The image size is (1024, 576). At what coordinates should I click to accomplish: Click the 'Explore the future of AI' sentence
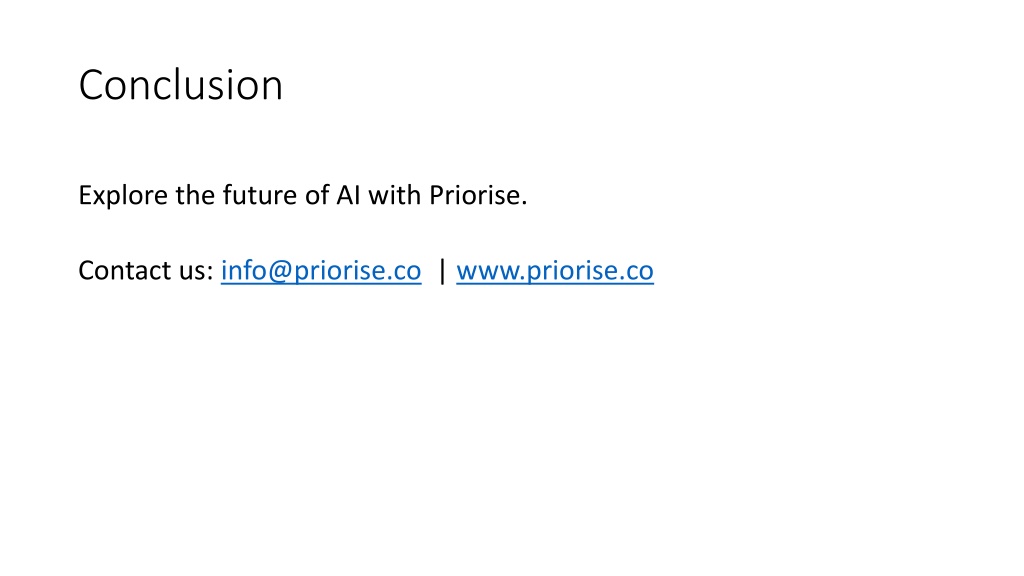(302, 195)
